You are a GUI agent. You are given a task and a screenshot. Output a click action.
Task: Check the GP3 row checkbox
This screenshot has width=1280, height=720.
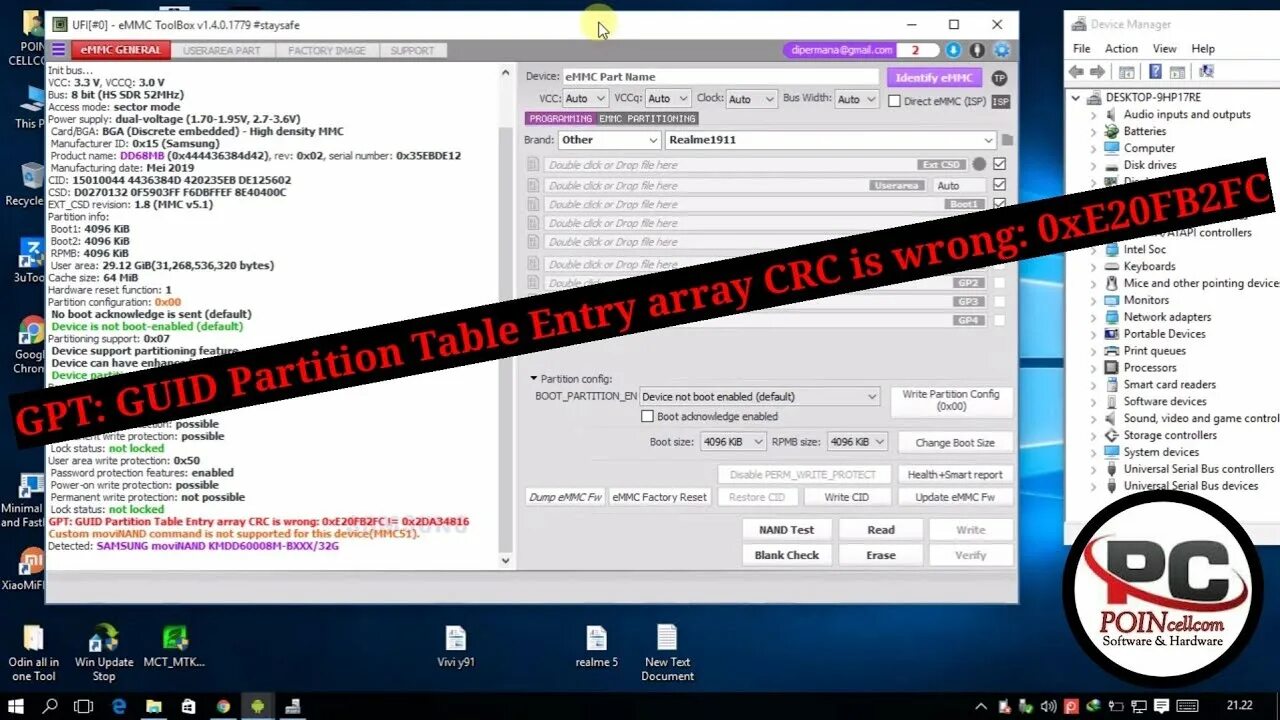[999, 301]
